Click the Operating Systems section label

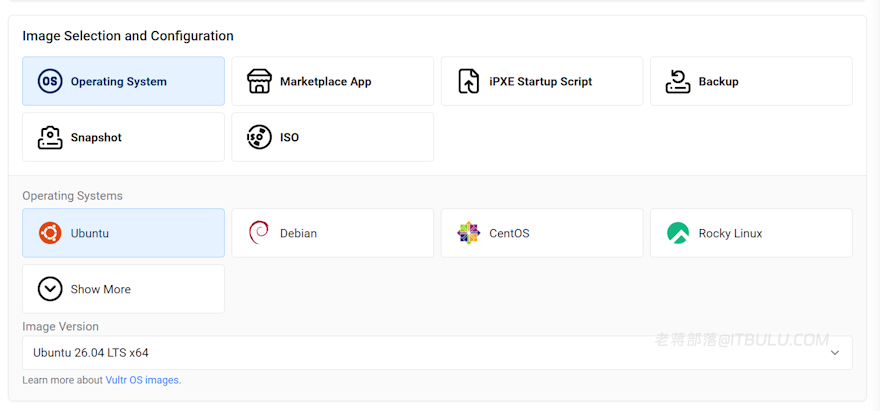coord(72,196)
